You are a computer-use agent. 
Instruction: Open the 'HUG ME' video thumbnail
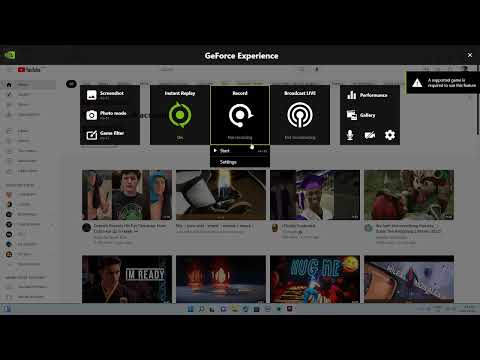[315, 279]
